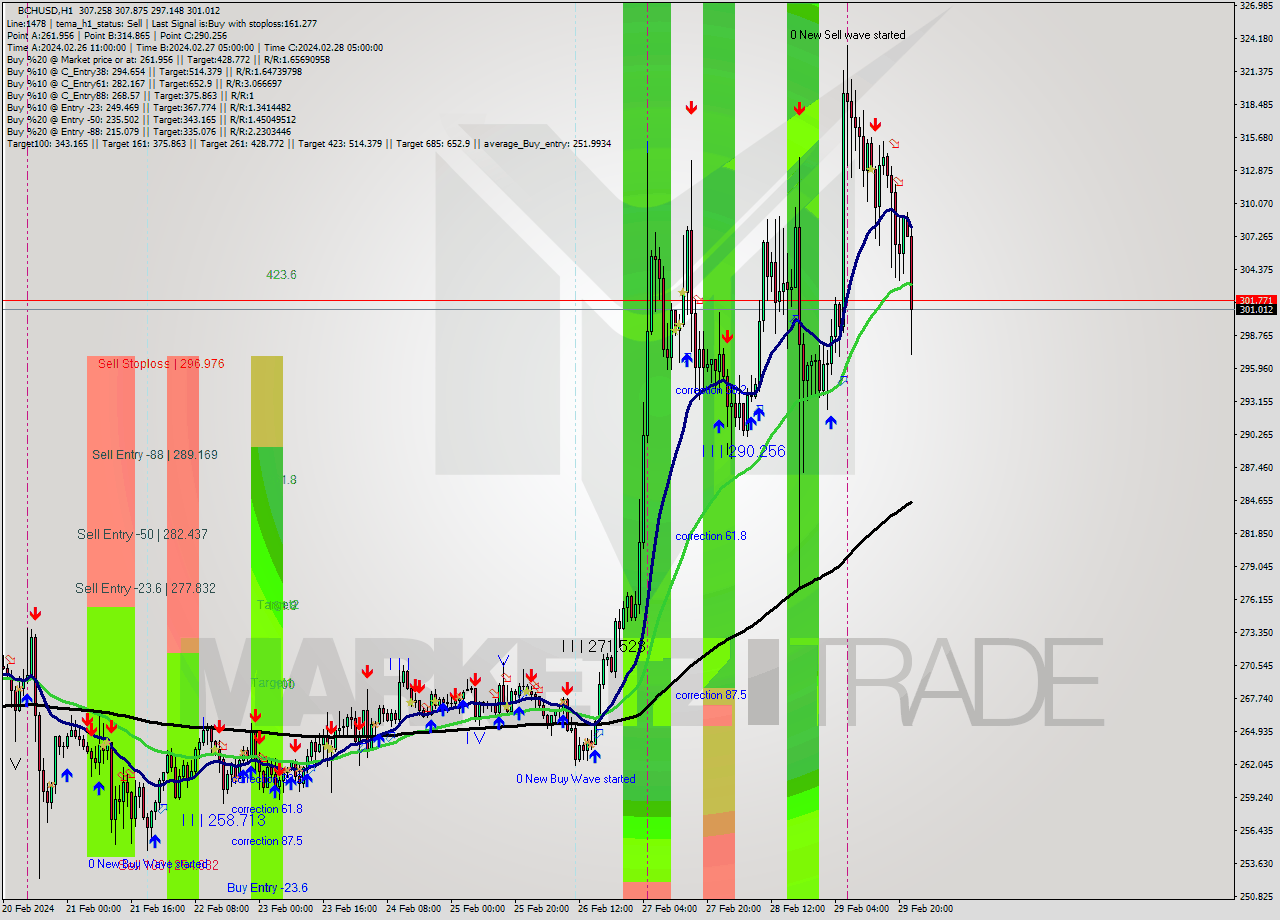This screenshot has width=1280, height=920.
Task: Select the black 301.012 current price tag
Action: point(1257,310)
